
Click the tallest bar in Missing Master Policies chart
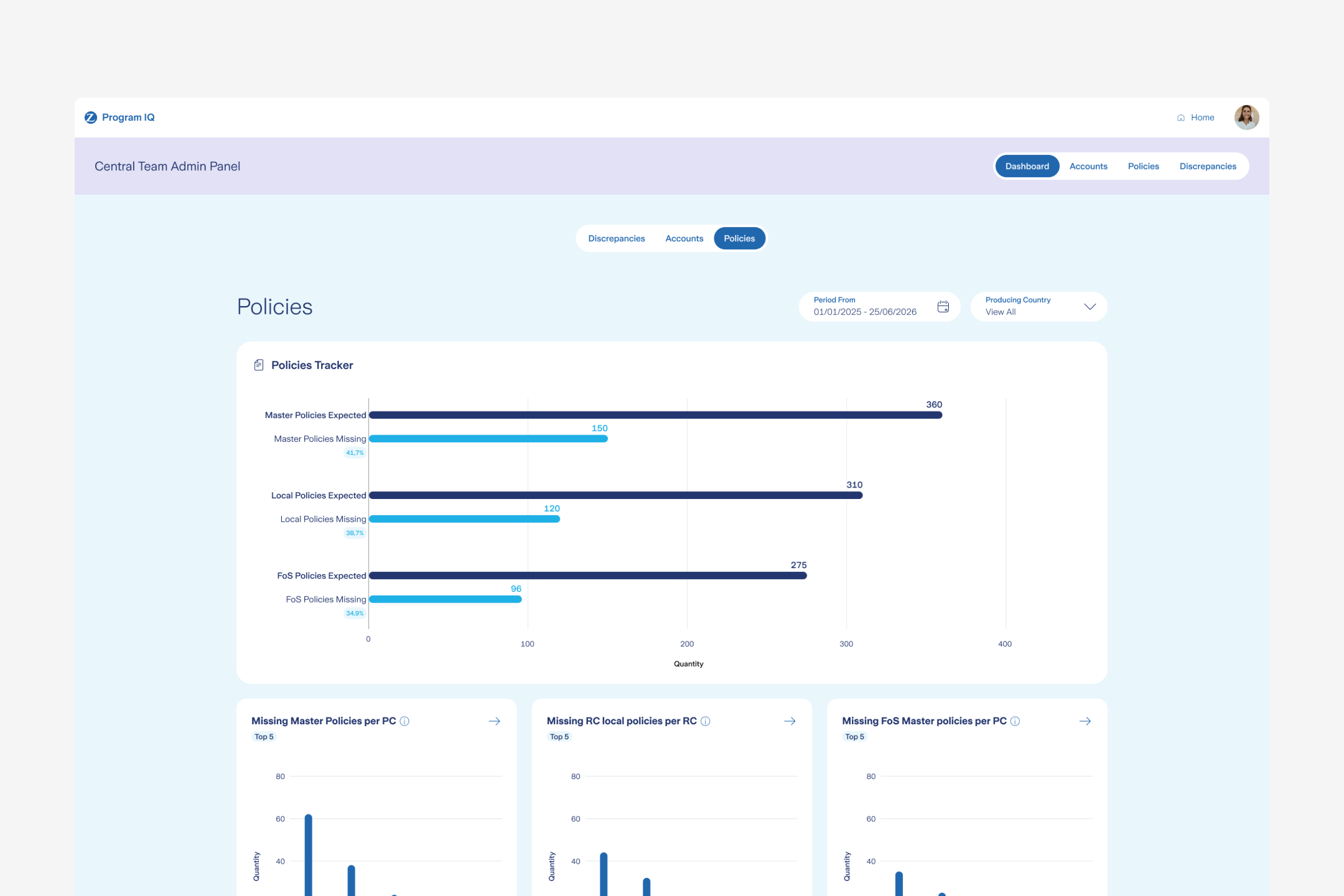(x=309, y=856)
